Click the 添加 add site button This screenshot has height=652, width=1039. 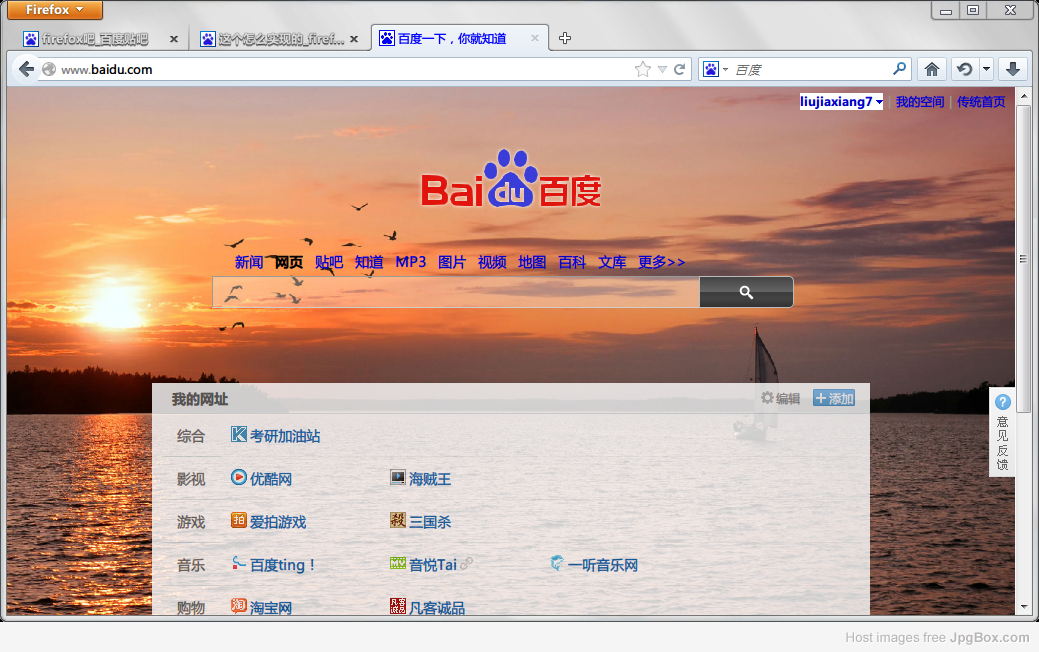coord(833,398)
